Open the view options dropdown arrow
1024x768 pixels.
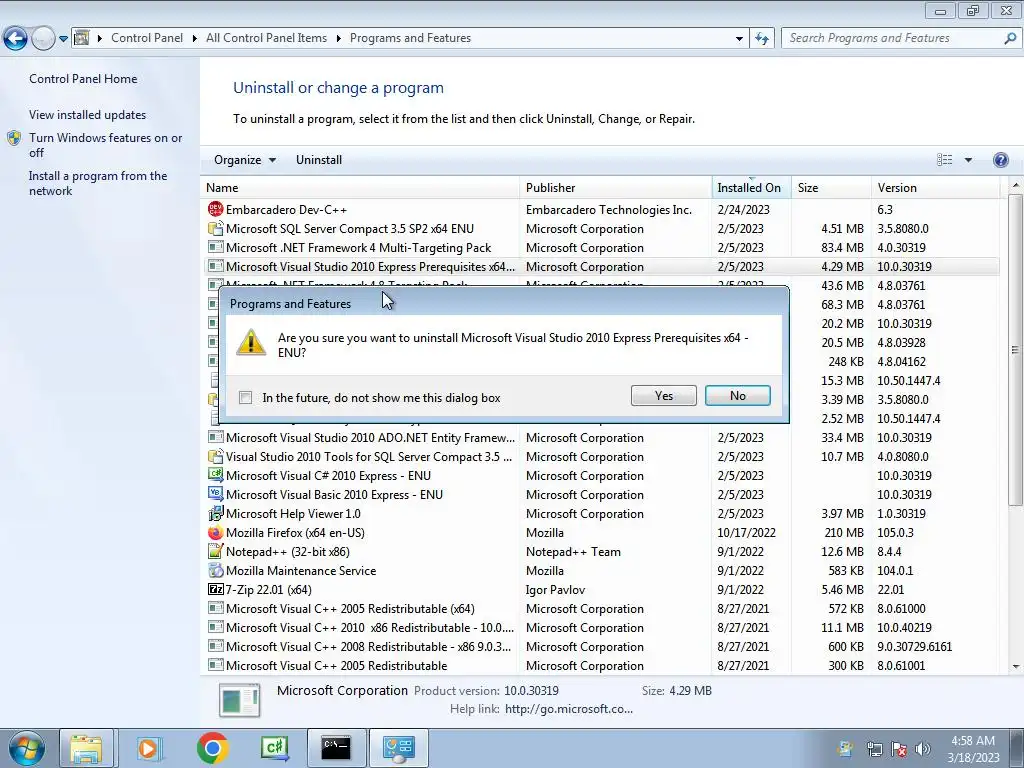tap(968, 160)
